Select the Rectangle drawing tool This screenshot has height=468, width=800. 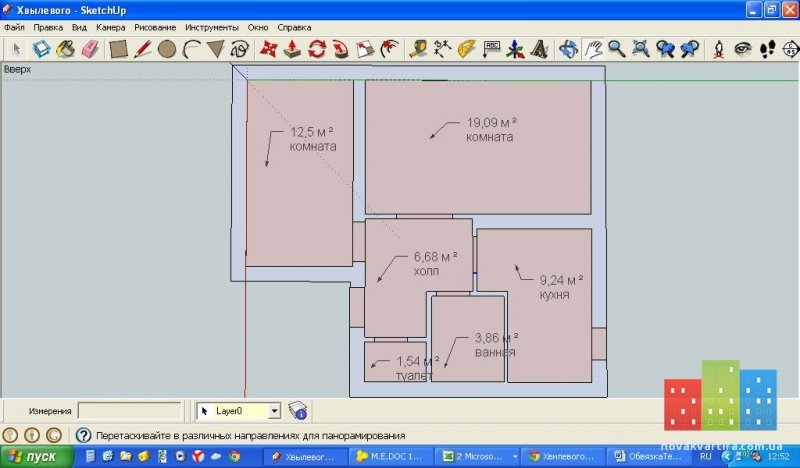[x=118, y=50]
